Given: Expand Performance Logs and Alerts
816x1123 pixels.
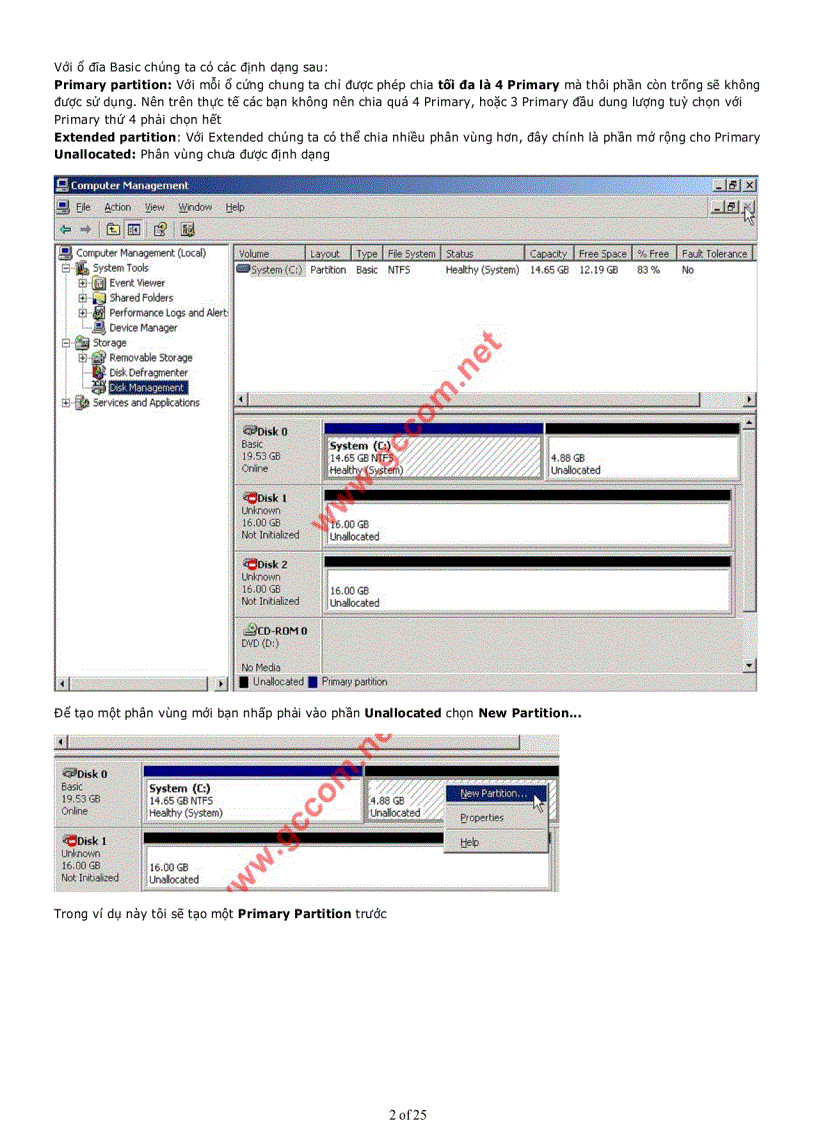Looking at the screenshot, I should (83, 312).
